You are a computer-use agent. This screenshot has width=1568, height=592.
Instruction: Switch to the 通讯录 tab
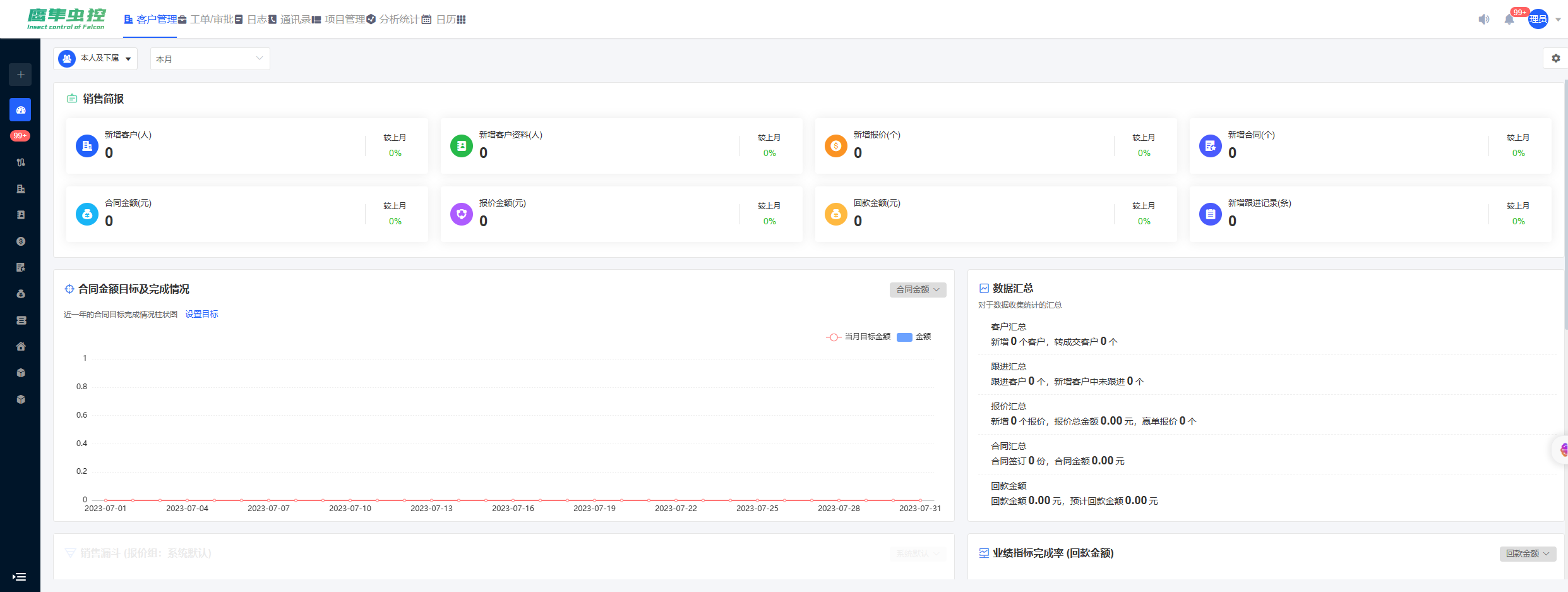pyautogui.click(x=290, y=20)
